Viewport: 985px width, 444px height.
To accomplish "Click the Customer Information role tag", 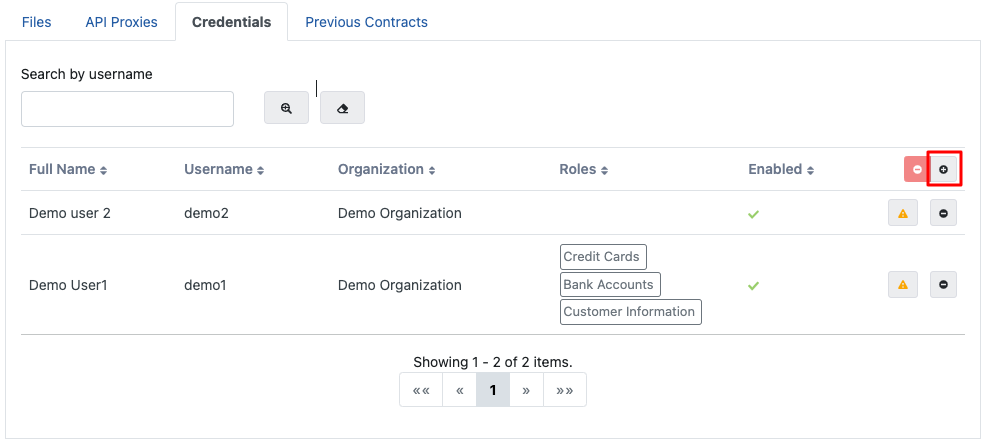I will point(630,312).
